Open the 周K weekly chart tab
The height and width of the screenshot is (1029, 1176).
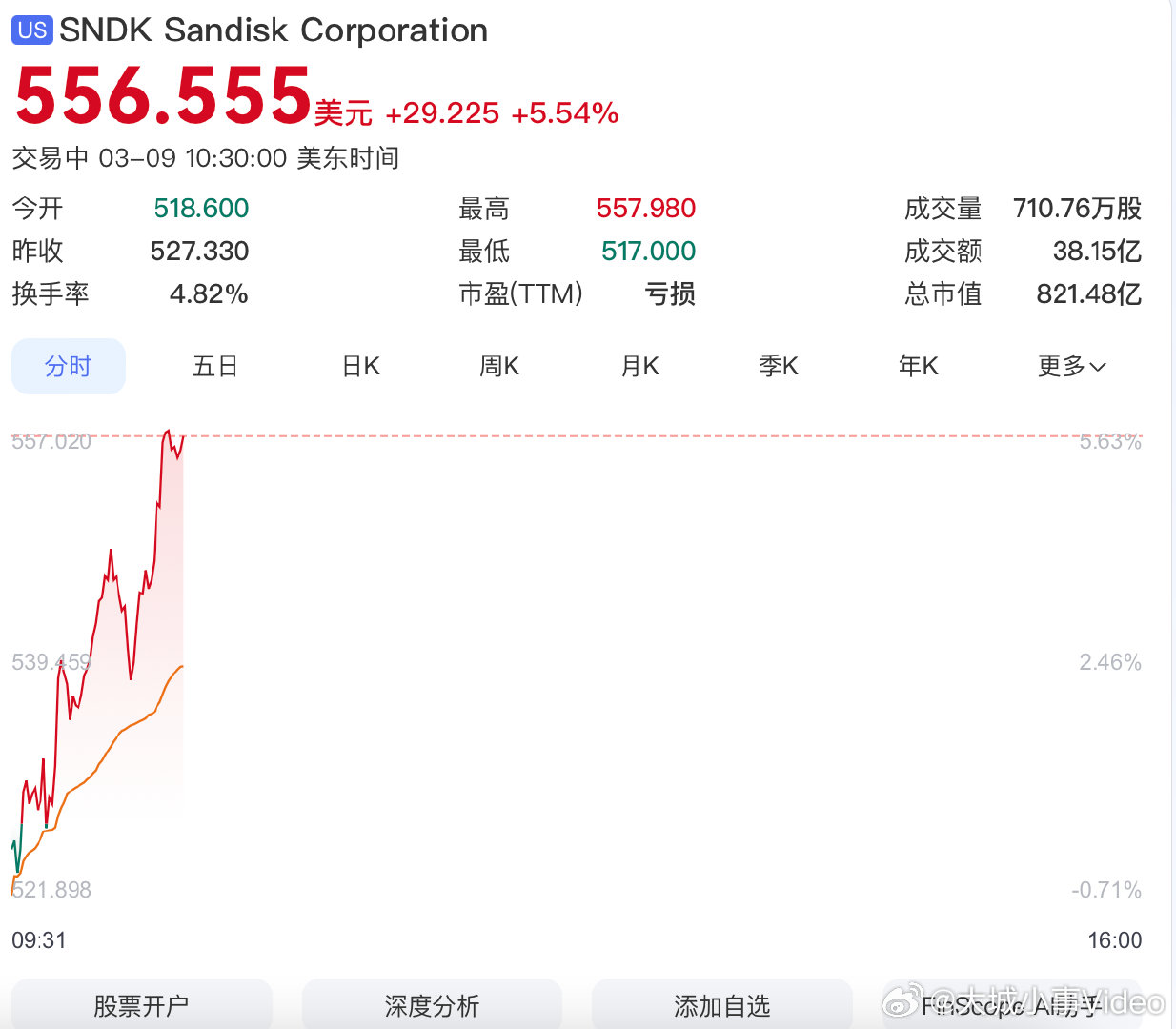click(498, 366)
